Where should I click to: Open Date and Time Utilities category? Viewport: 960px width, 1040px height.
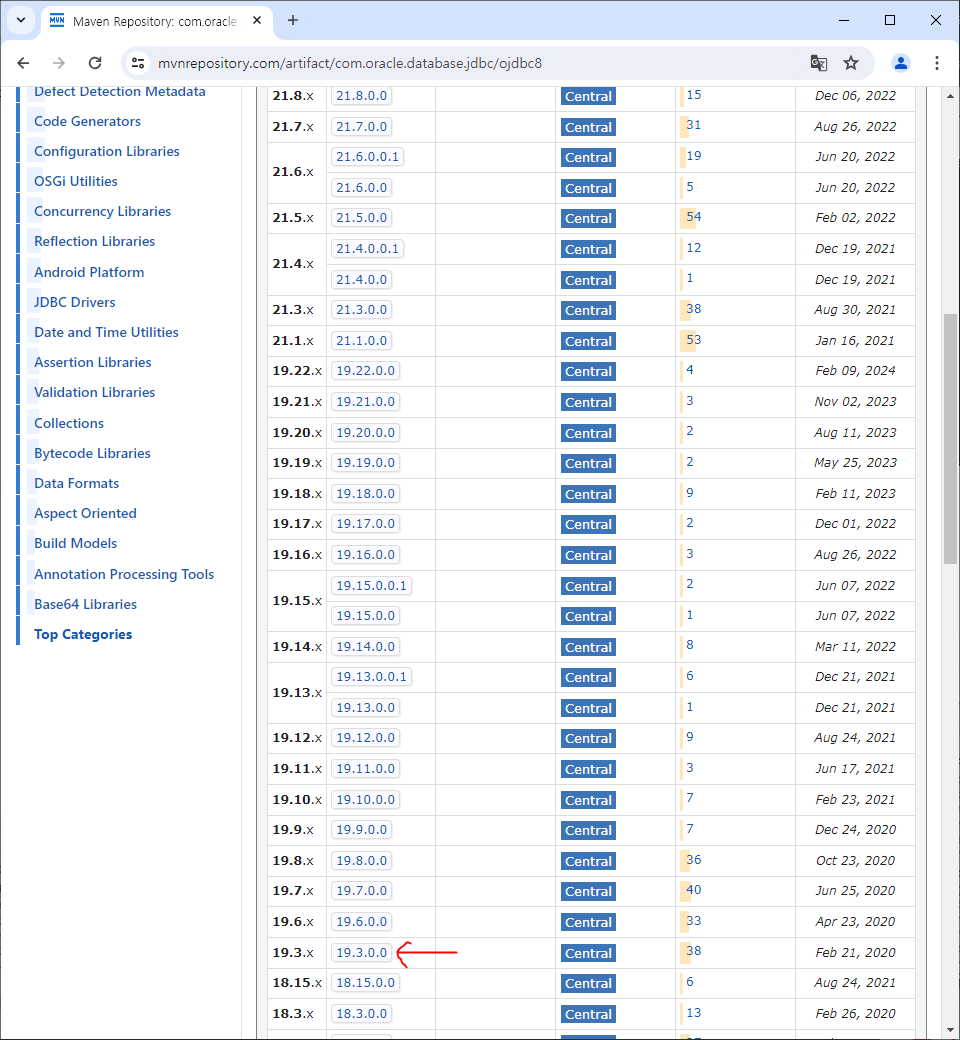[x=106, y=332]
